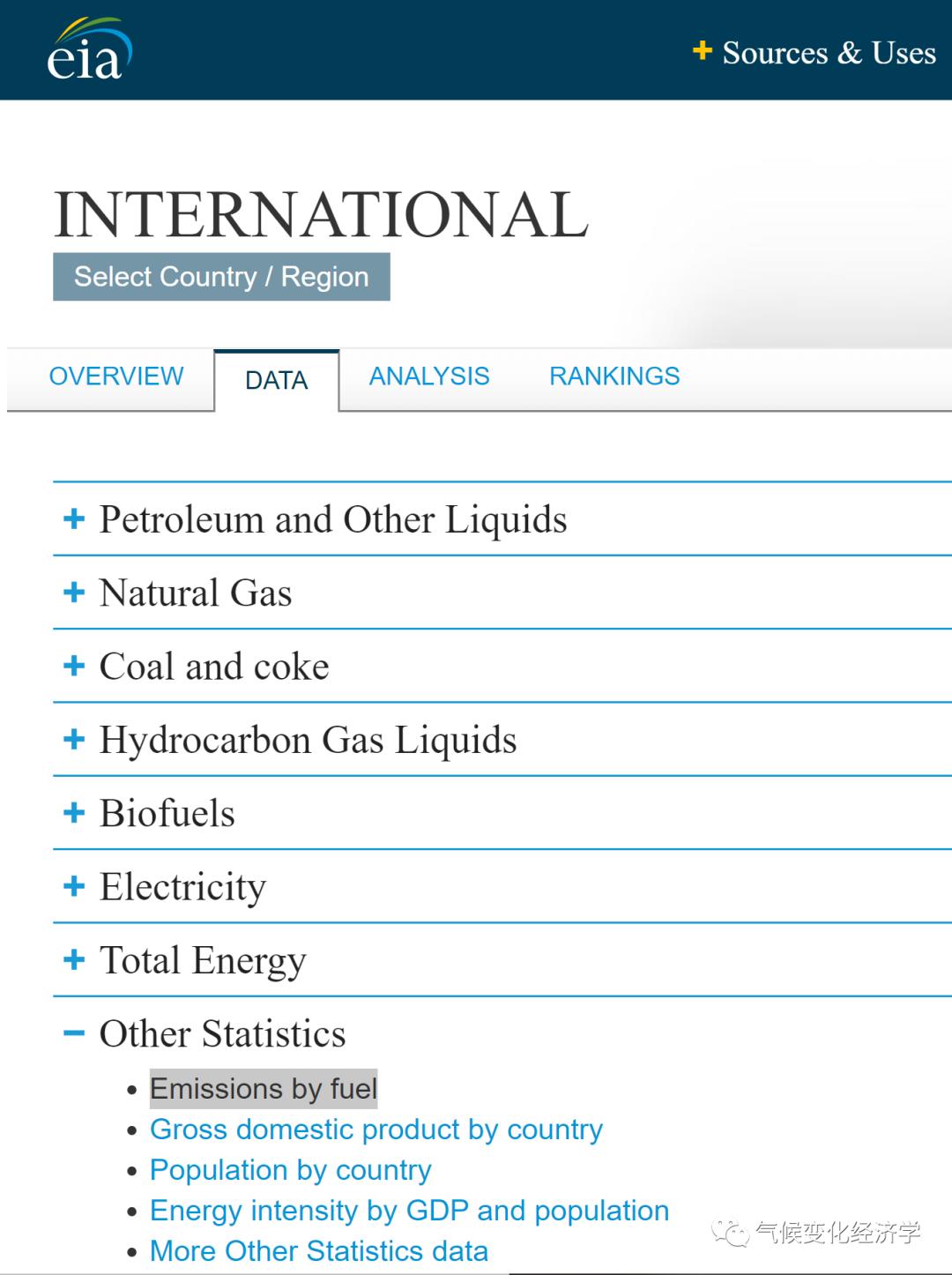Click the yellow plus beside Sources & Uses
Screen dimensions: 952x1275
pyautogui.click(x=702, y=50)
